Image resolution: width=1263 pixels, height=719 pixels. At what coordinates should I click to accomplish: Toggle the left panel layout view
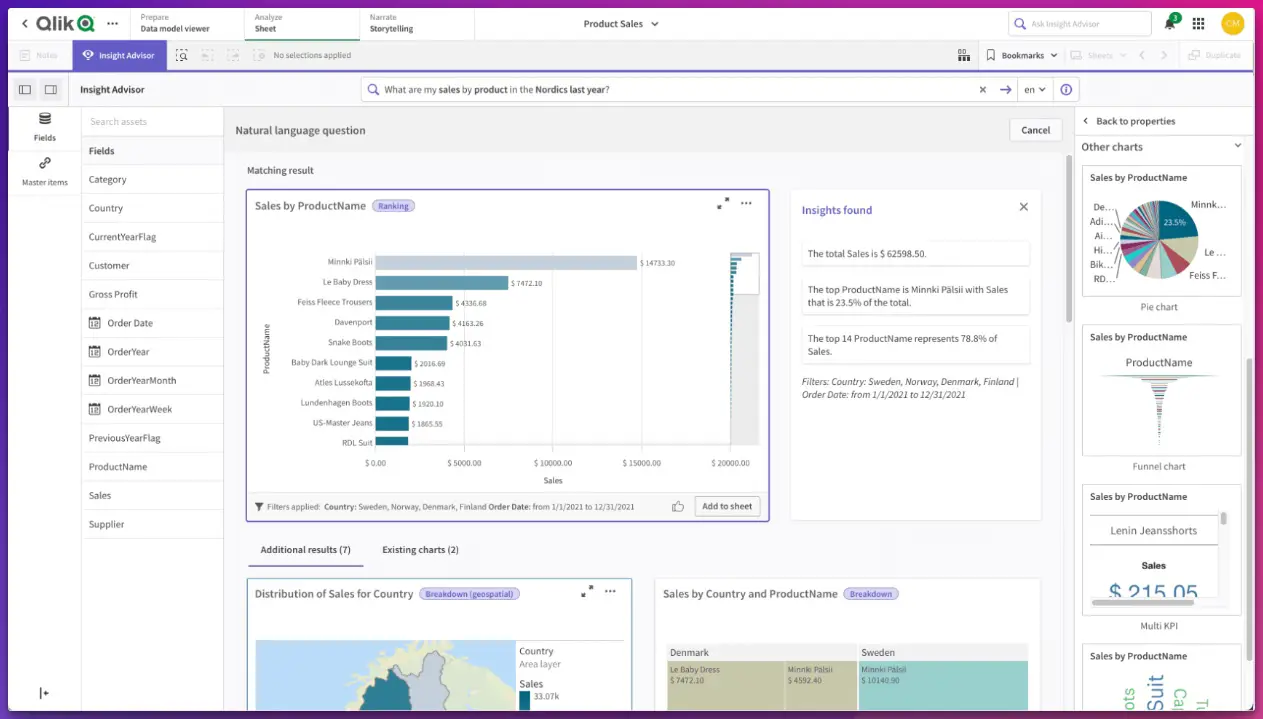click(24, 89)
